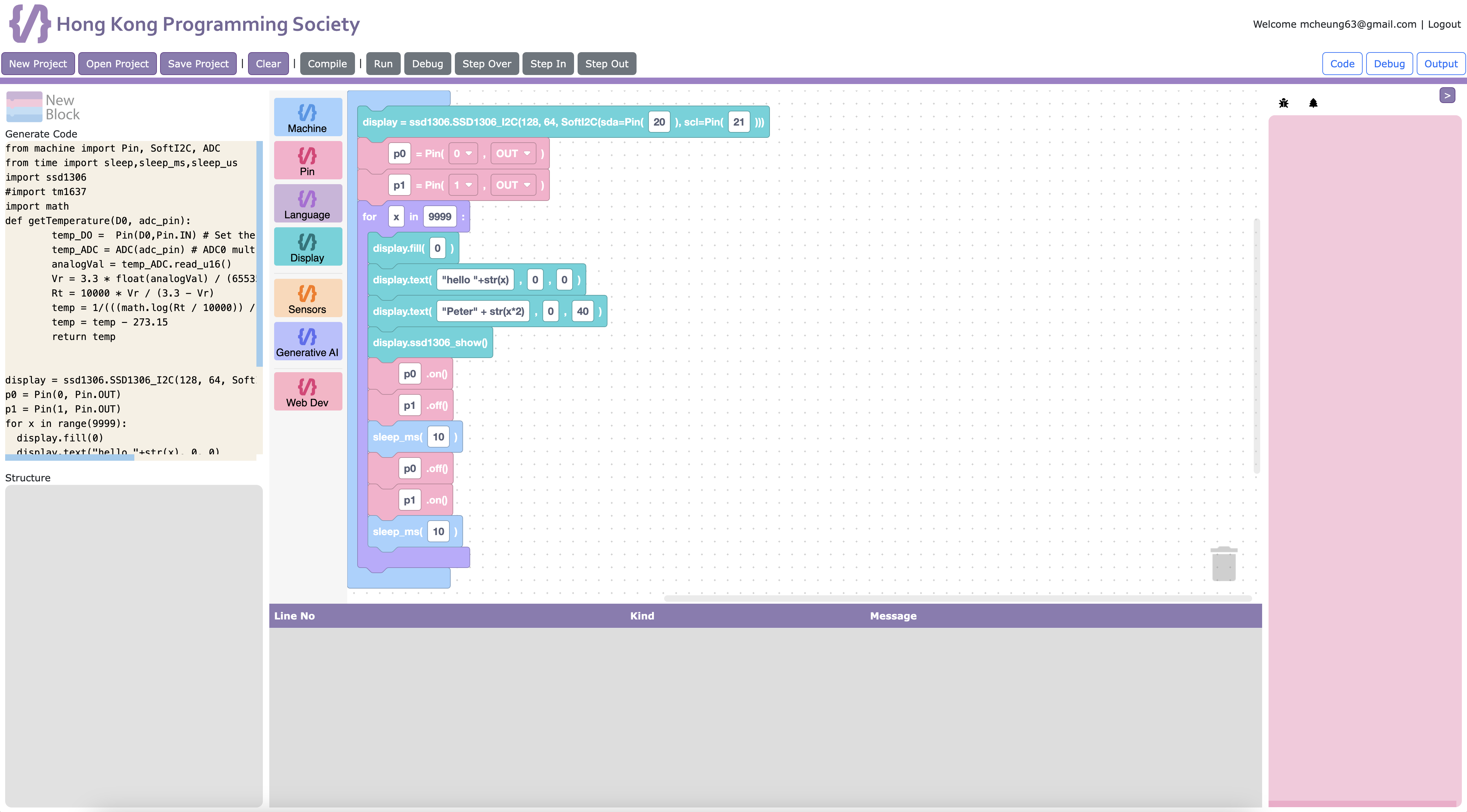Click the Compile button

point(328,64)
